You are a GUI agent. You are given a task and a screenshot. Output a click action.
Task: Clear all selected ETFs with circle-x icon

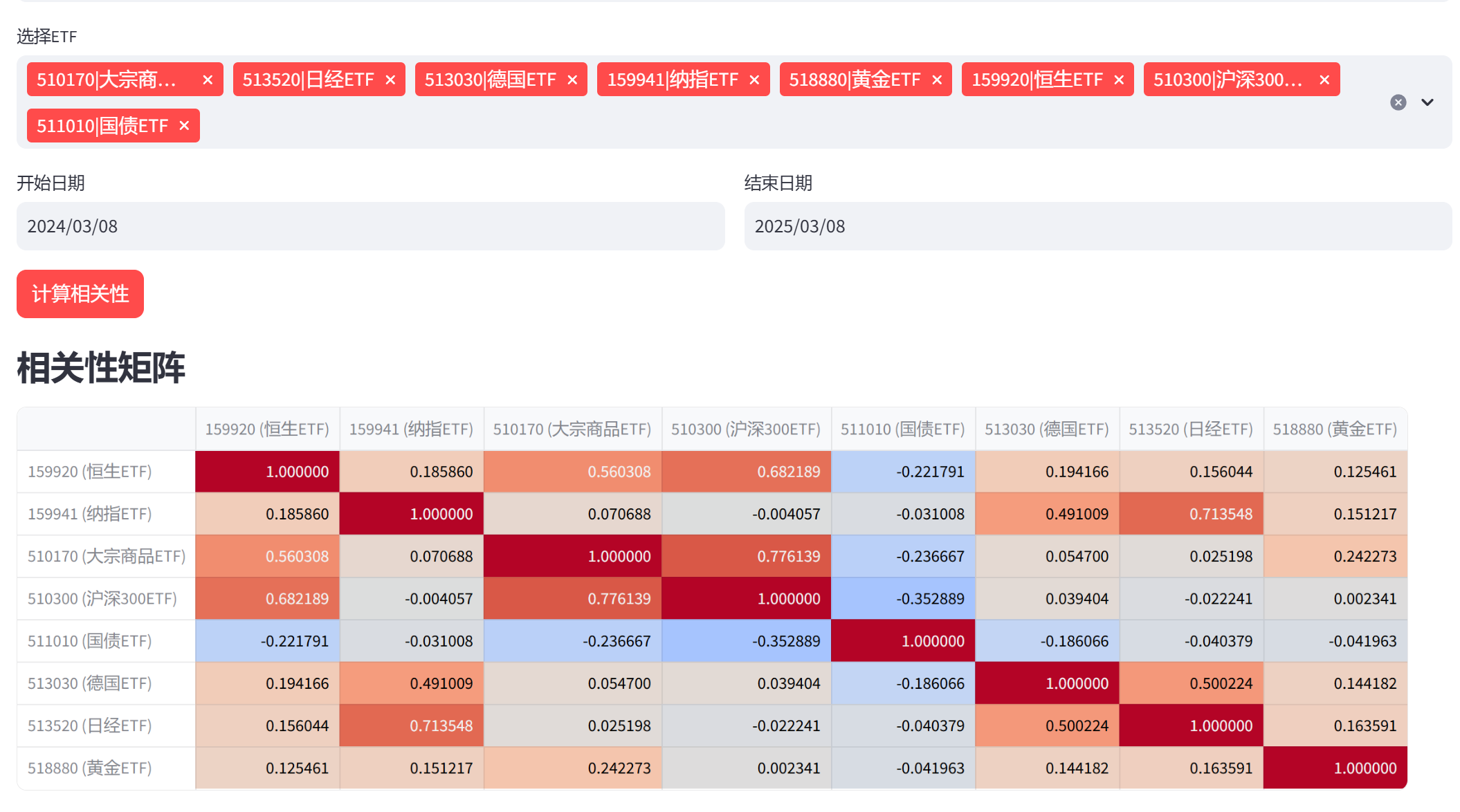click(x=1398, y=102)
